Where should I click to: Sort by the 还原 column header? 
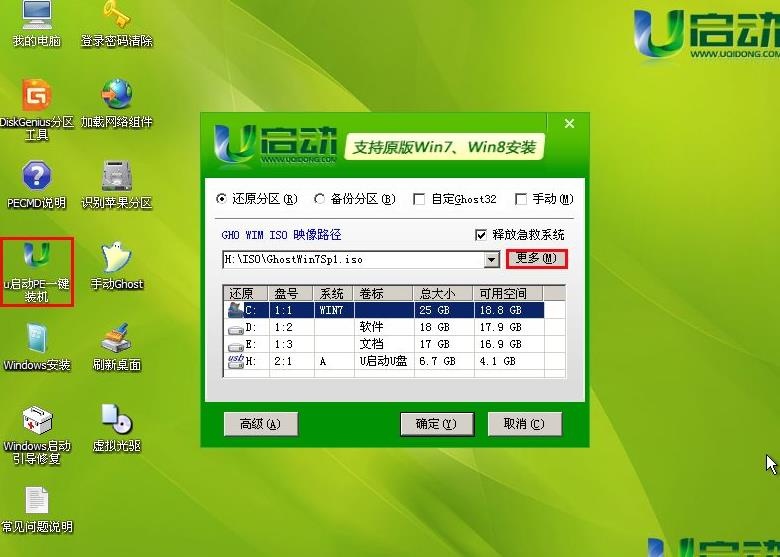click(x=246, y=293)
